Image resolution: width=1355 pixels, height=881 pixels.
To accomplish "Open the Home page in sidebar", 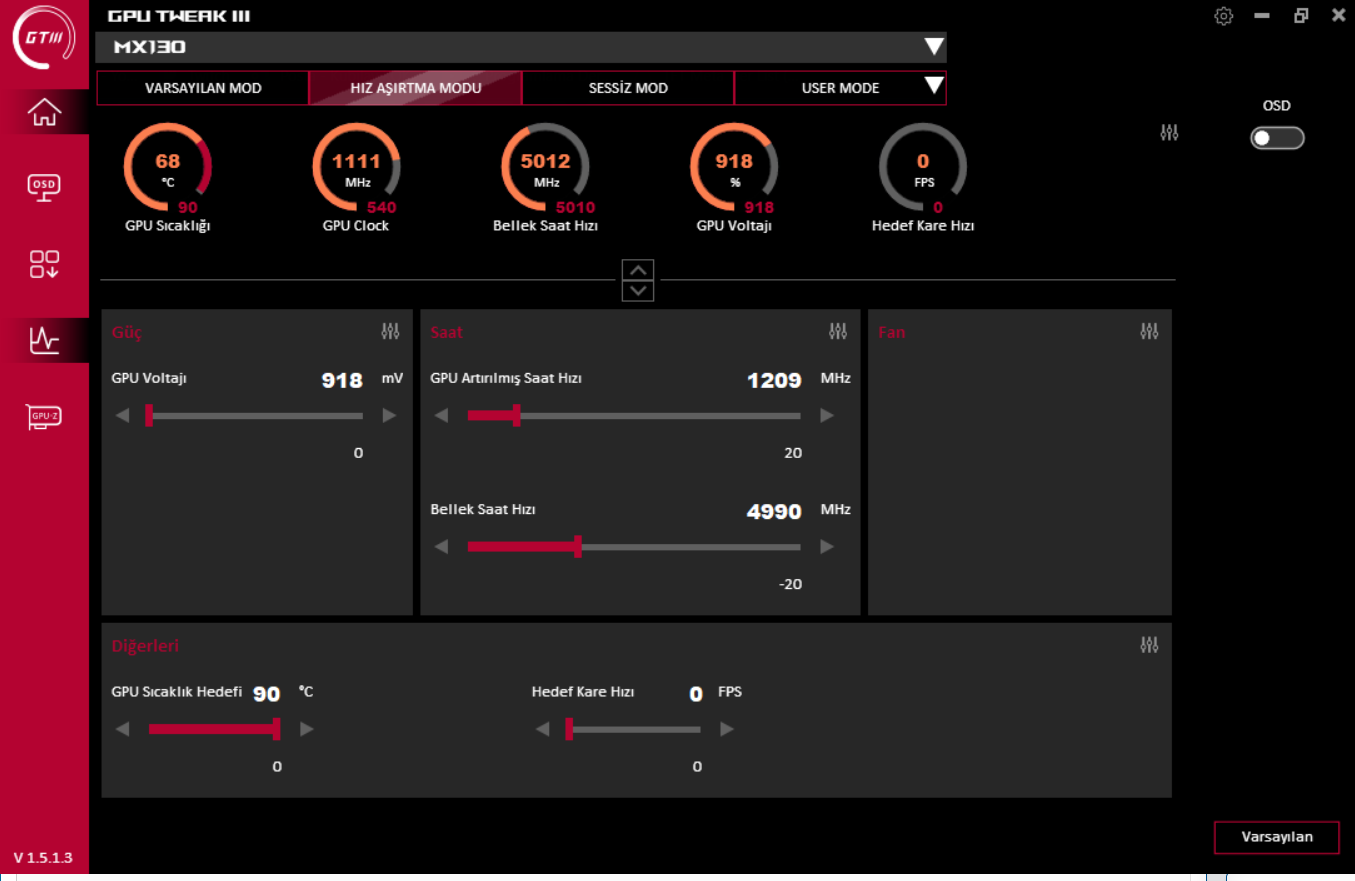I will (x=44, y=112).
